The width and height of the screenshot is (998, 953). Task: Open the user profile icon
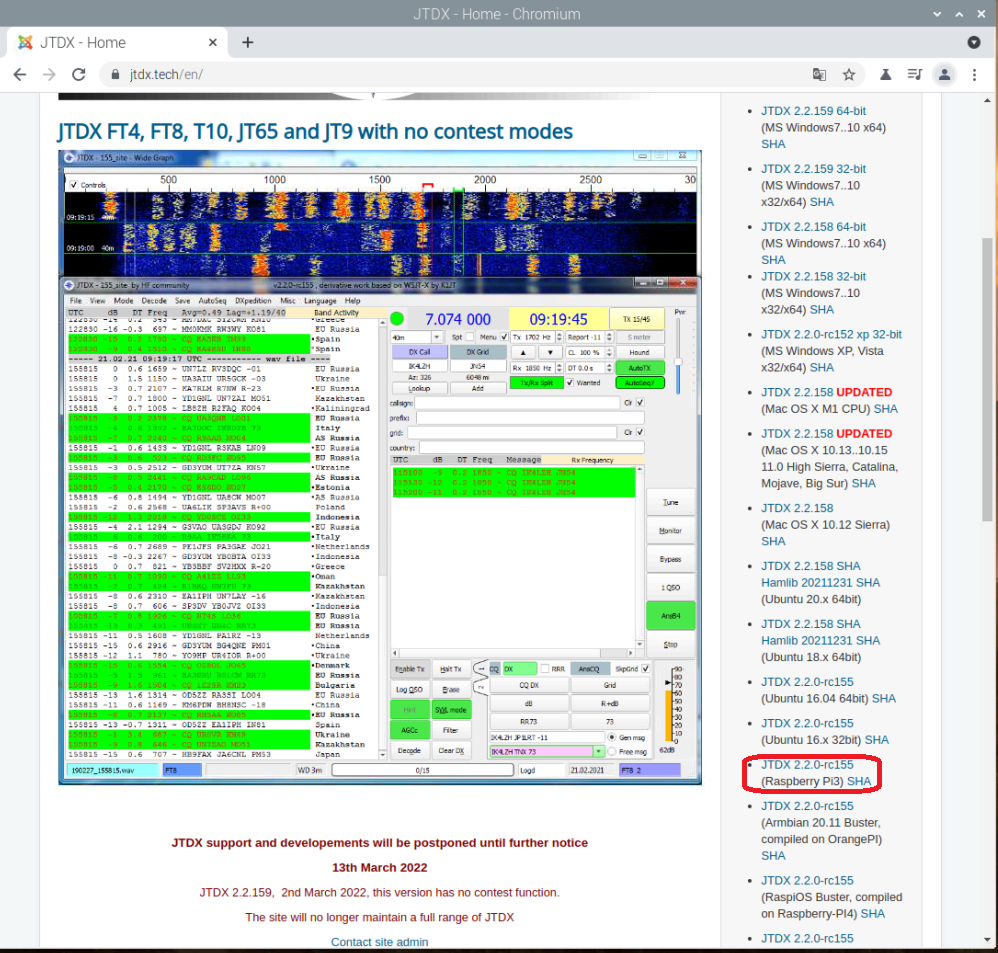[x=945, y=74]
